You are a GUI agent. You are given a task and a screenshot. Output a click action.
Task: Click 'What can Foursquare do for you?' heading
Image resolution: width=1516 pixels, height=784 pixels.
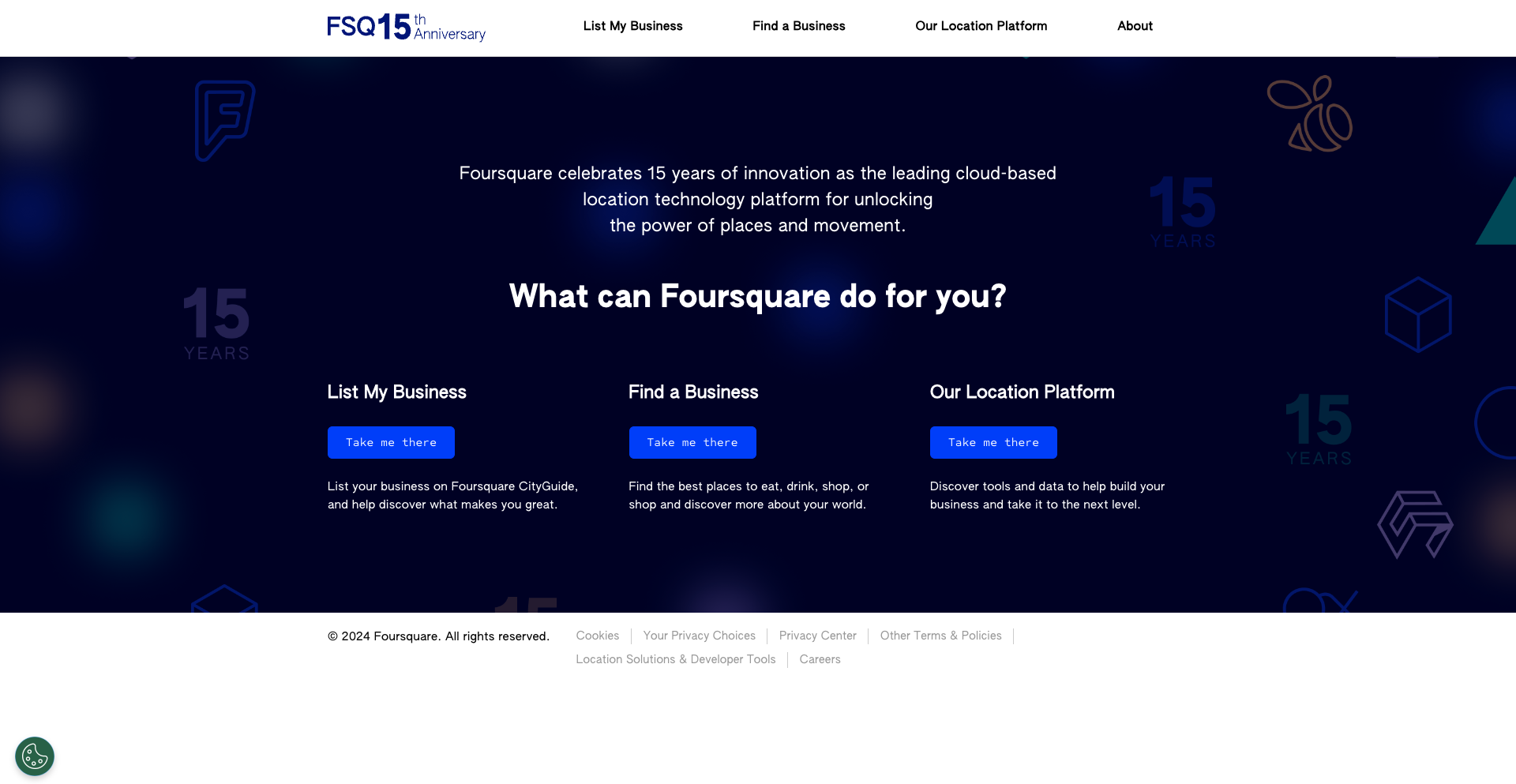(x=758, y=297)
